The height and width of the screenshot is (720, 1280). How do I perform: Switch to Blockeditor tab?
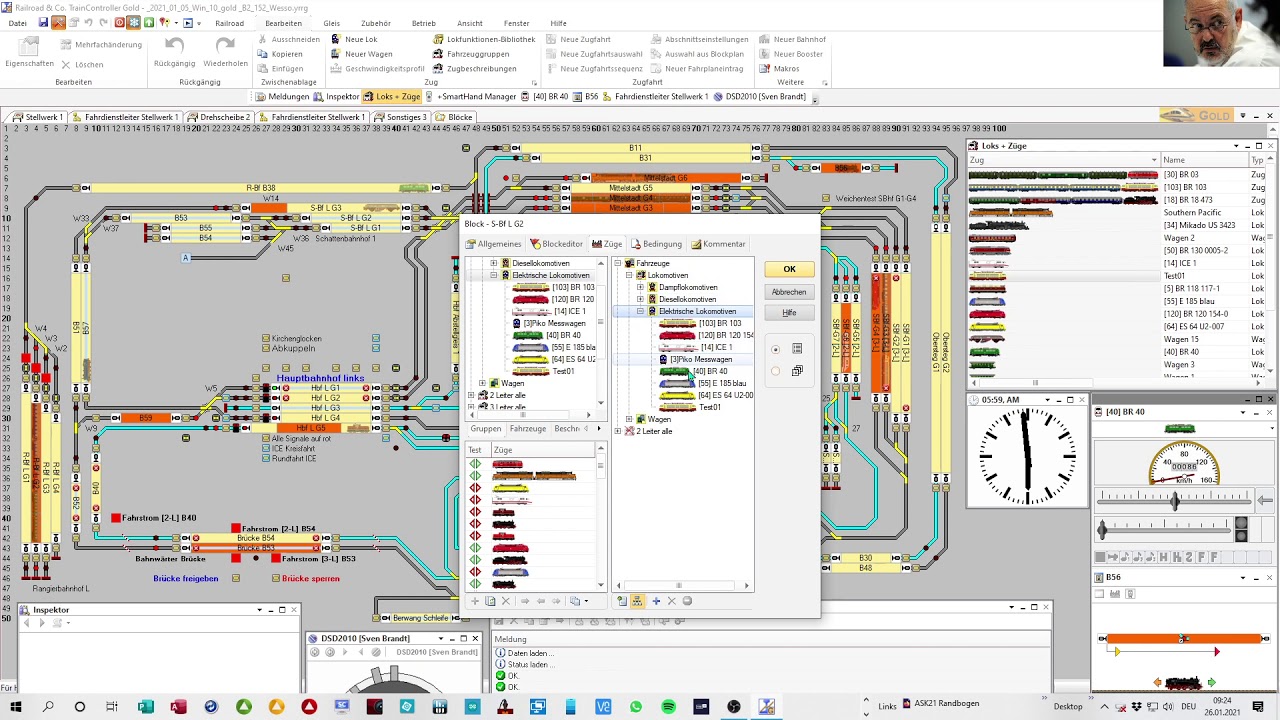(x=556, y=244)
